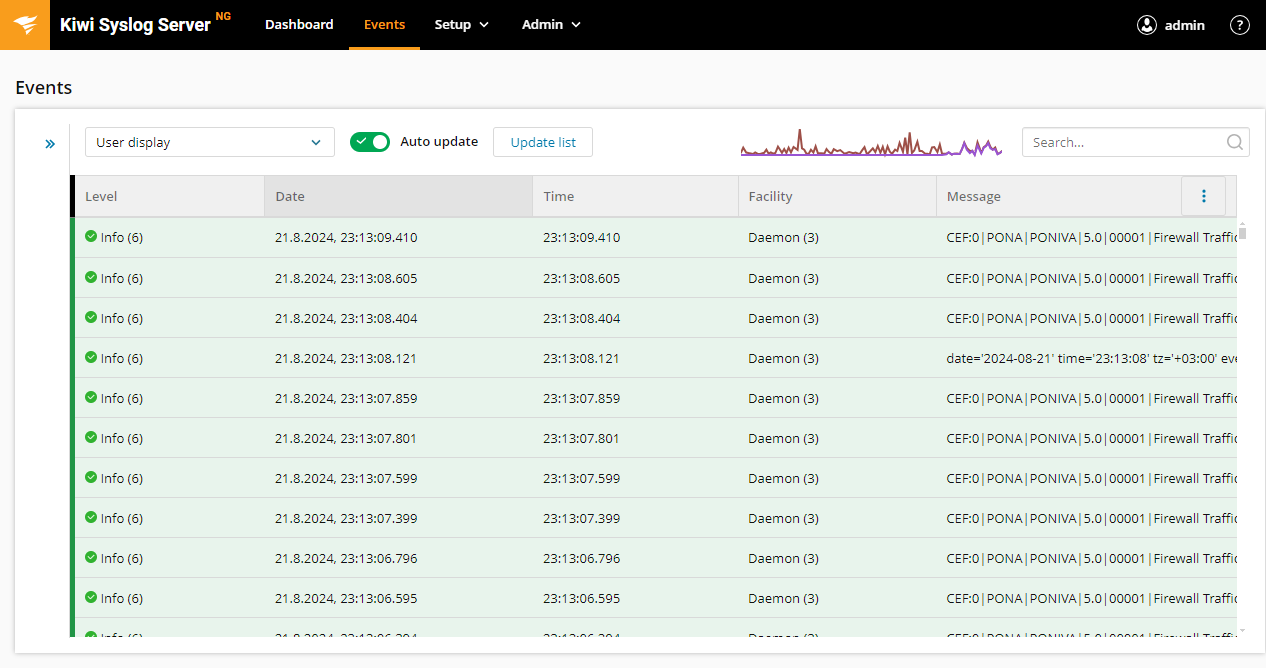The image size is (1266, 668).
Task: Open the User display dropdown
Action: 210,142
